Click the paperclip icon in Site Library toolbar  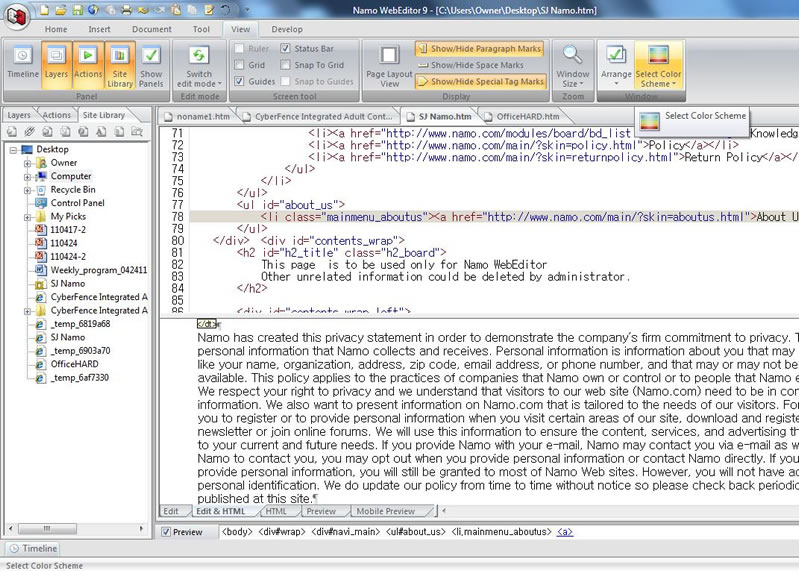click(29, 132)
